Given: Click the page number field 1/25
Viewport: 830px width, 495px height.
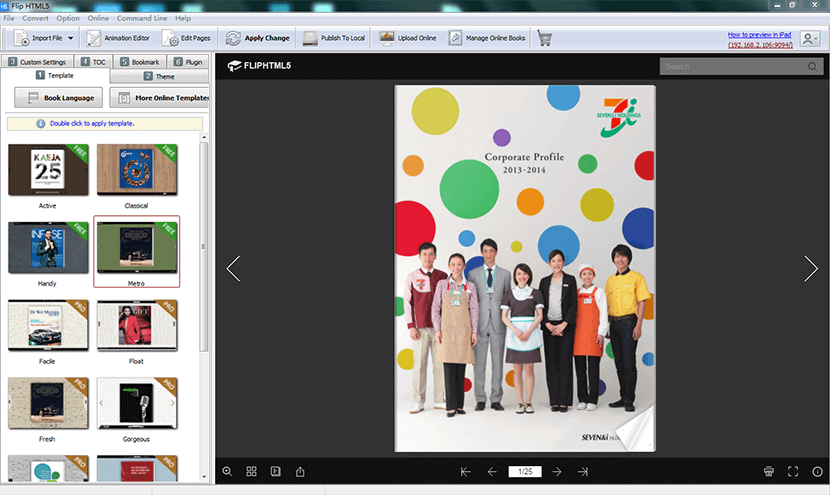Looking at the screenshot, I should point(525,471).
